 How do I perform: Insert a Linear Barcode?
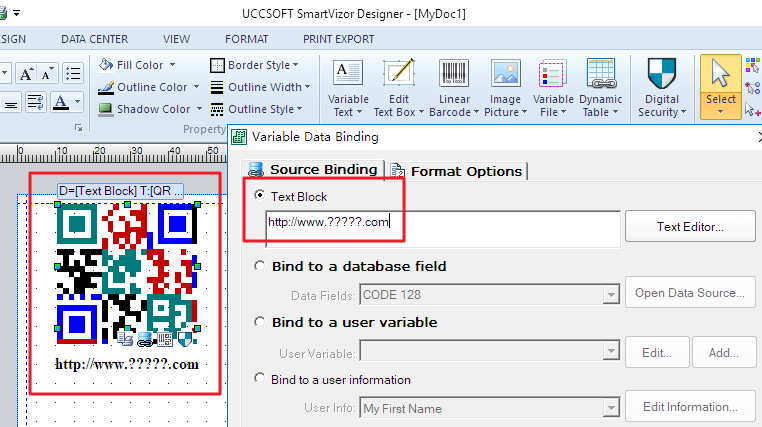[454, 73]
